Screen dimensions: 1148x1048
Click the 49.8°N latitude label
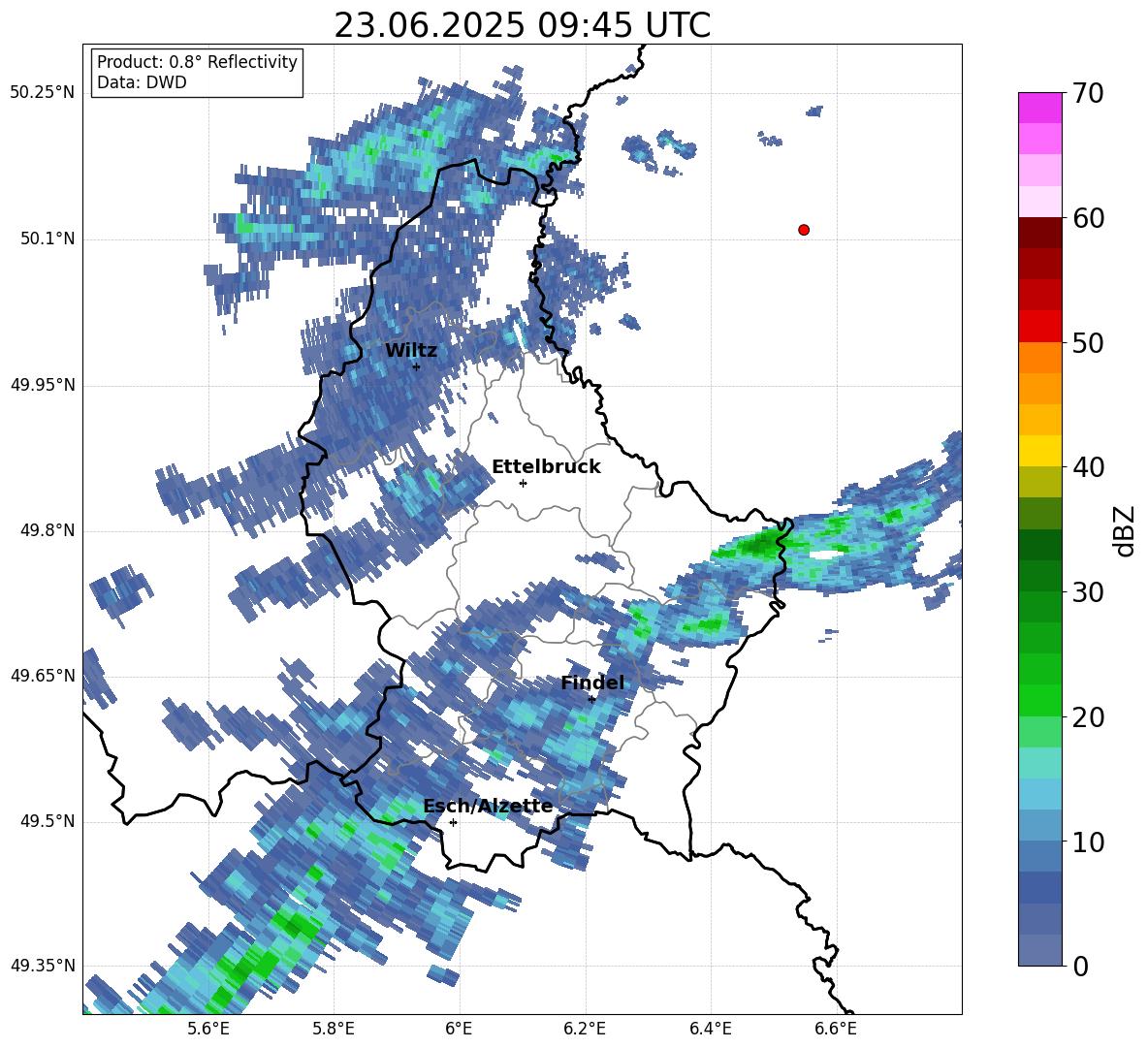click(x=48, y=530)
